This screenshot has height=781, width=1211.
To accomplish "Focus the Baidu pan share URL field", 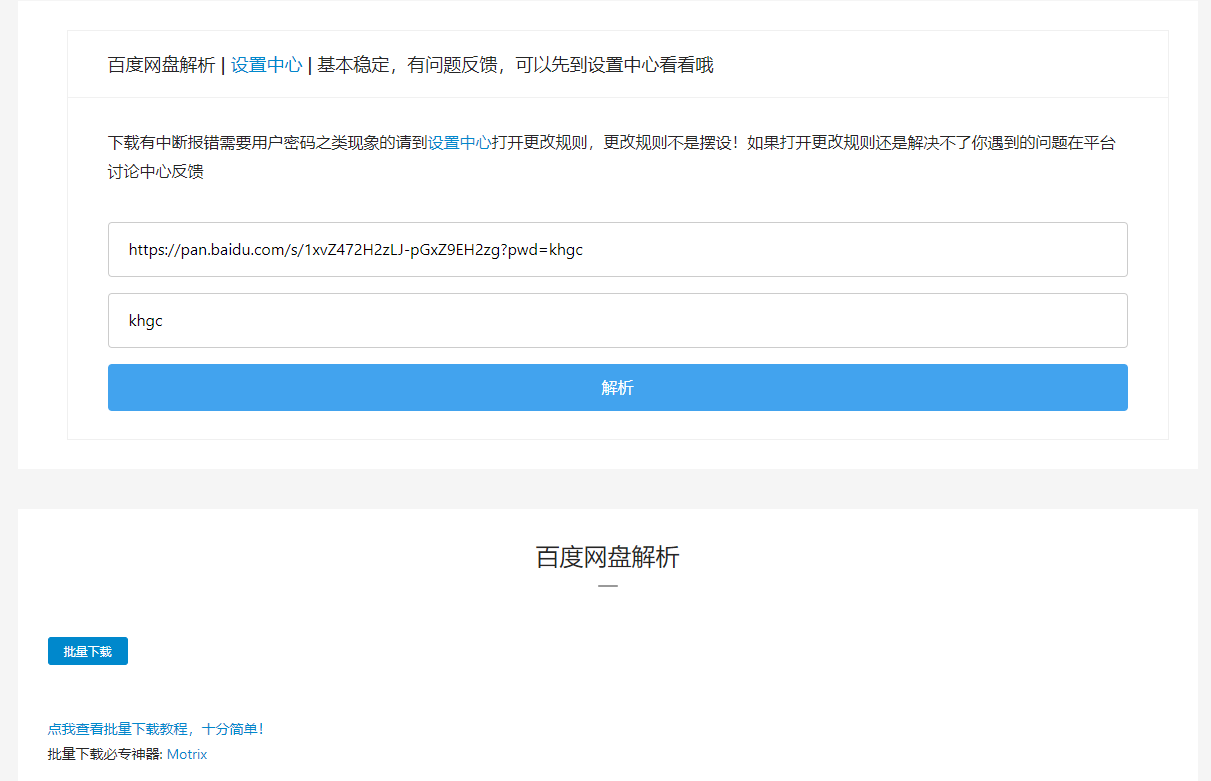I will [x=618, y=250].
